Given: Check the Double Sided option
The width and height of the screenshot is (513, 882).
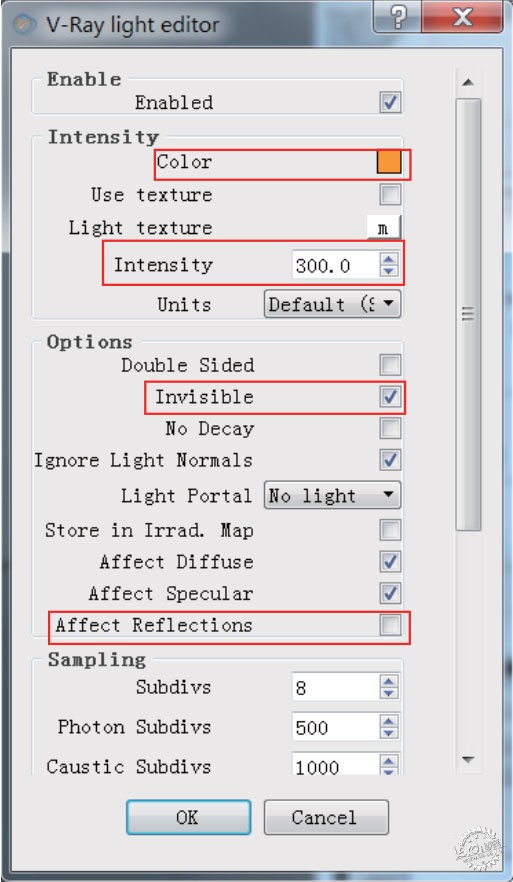Looking at the screenshot, I should 390,365.
